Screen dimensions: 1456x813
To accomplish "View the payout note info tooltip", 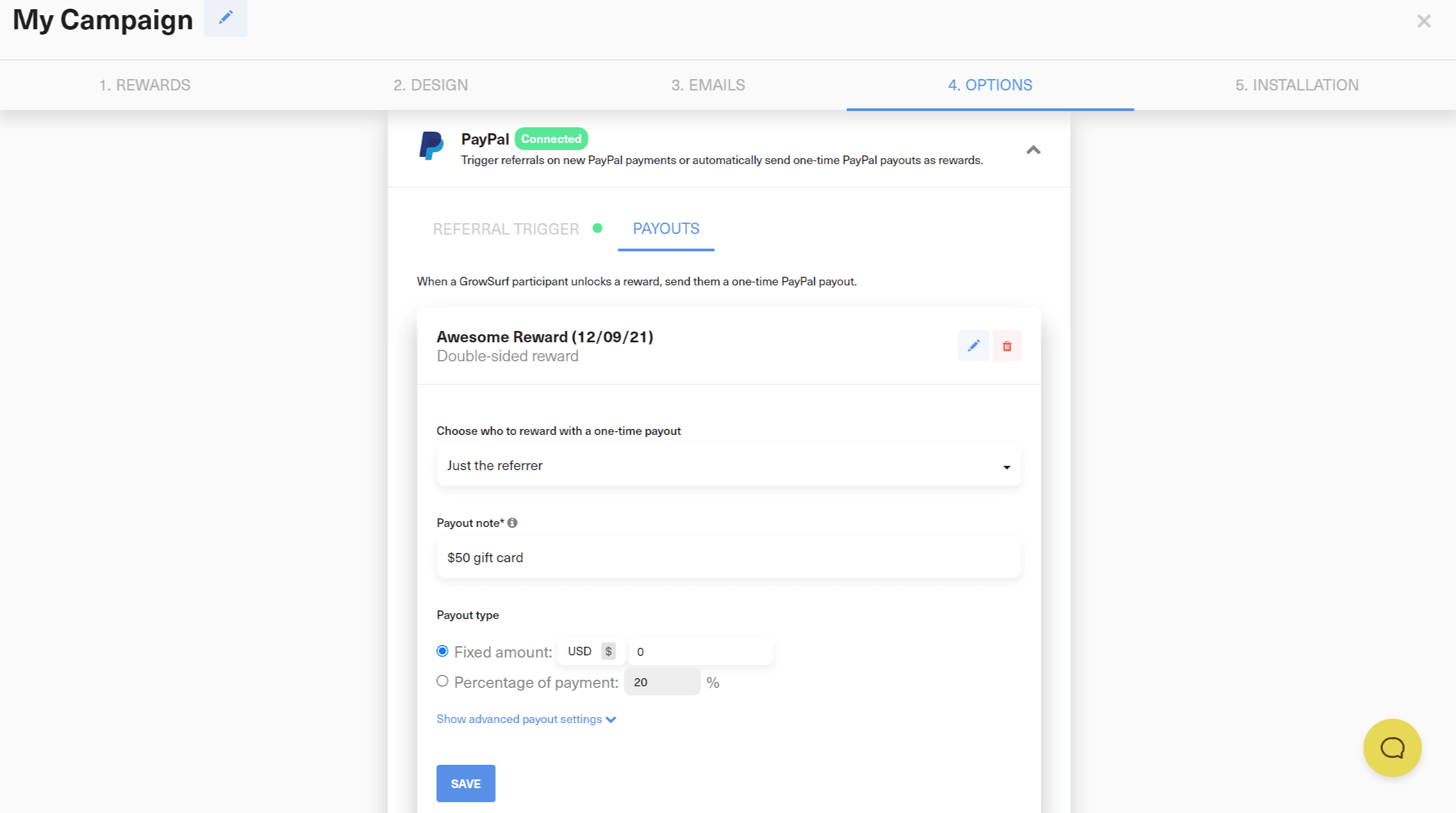I will 512,523.
